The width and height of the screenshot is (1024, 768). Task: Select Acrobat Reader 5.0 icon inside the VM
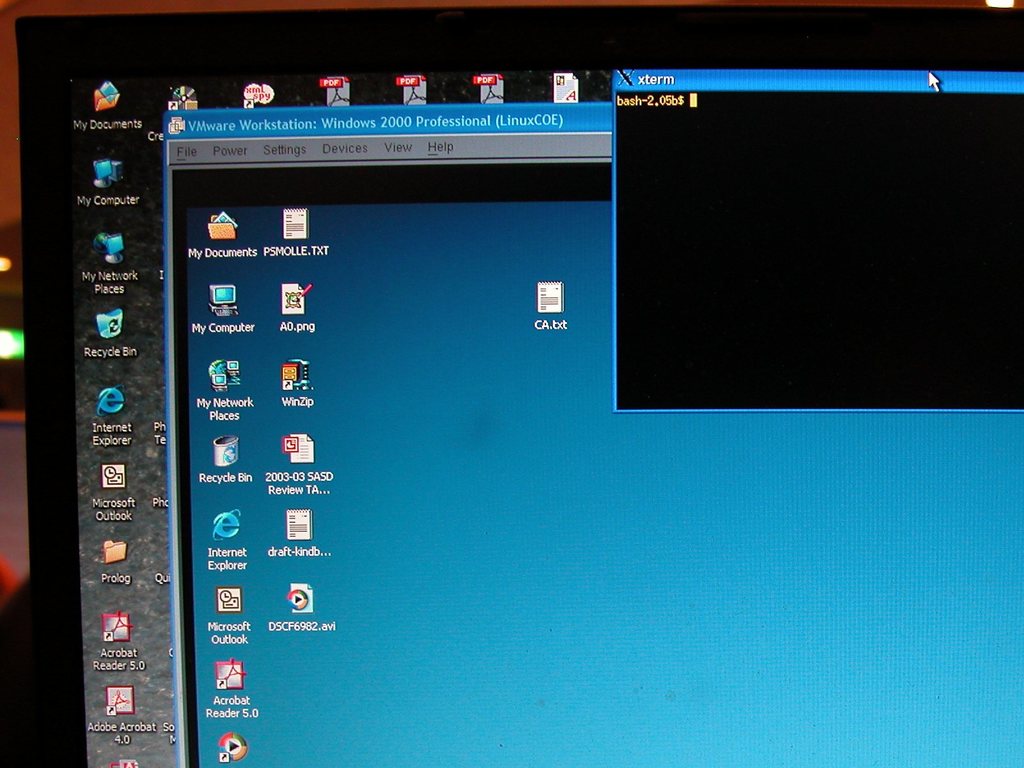point(230,675)
